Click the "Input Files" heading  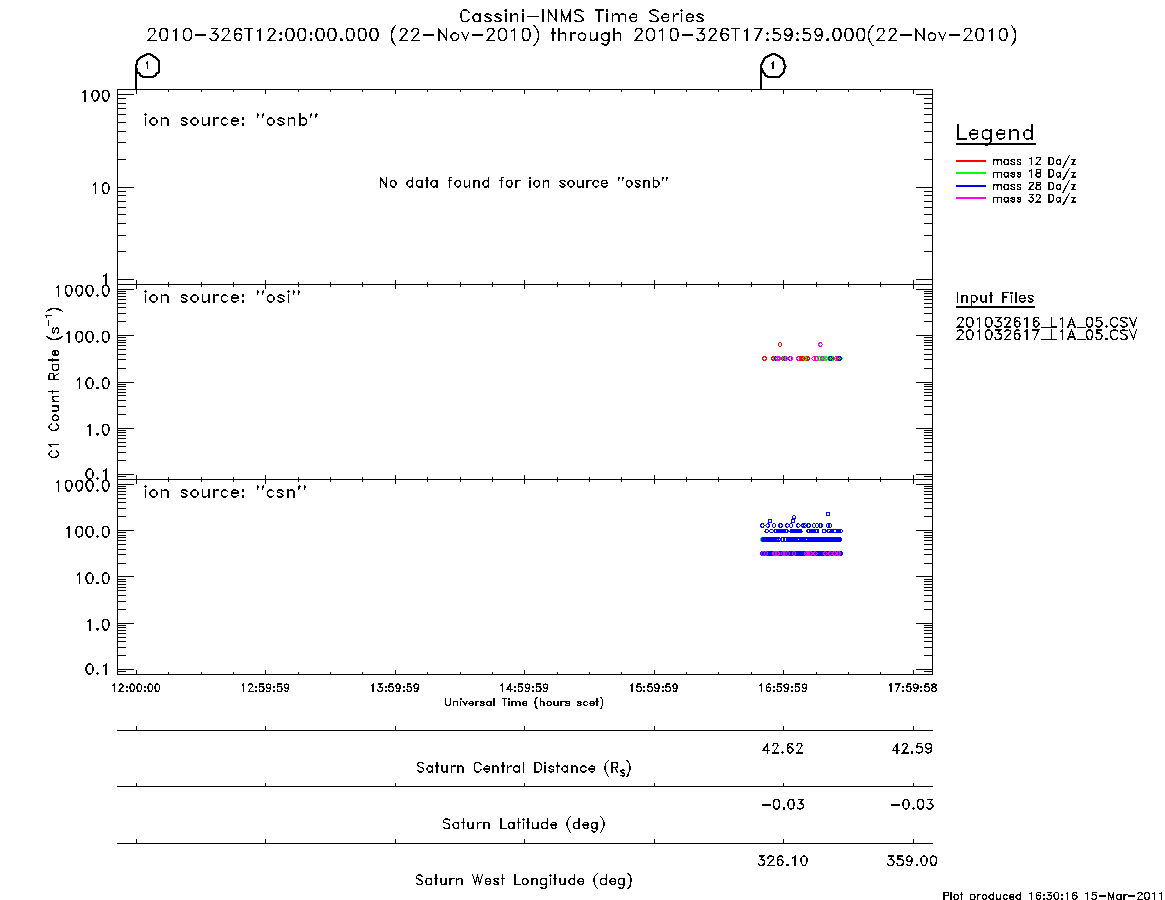click(x=995, y=298)
